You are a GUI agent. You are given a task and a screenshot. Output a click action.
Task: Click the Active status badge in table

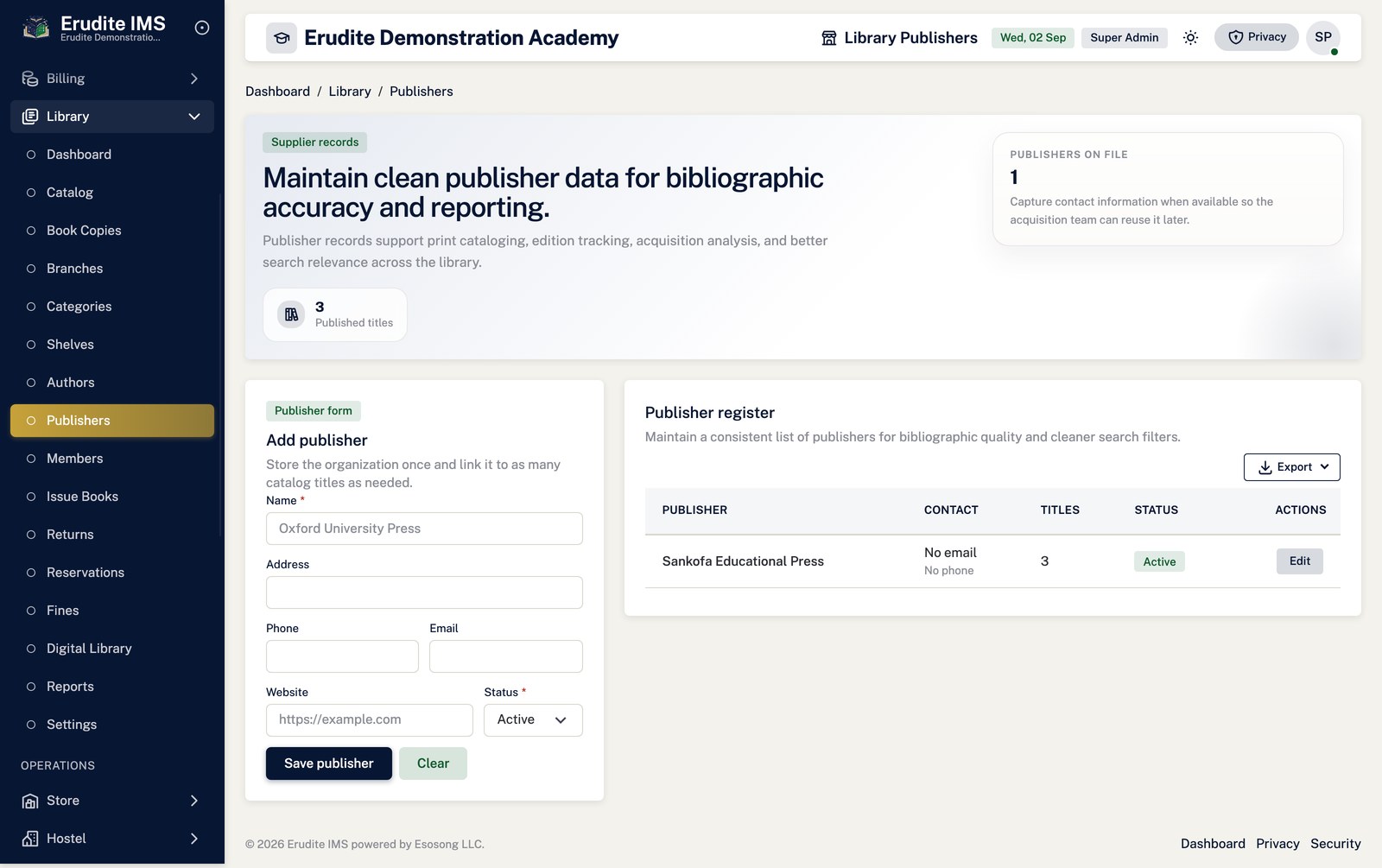point(1159,561)
